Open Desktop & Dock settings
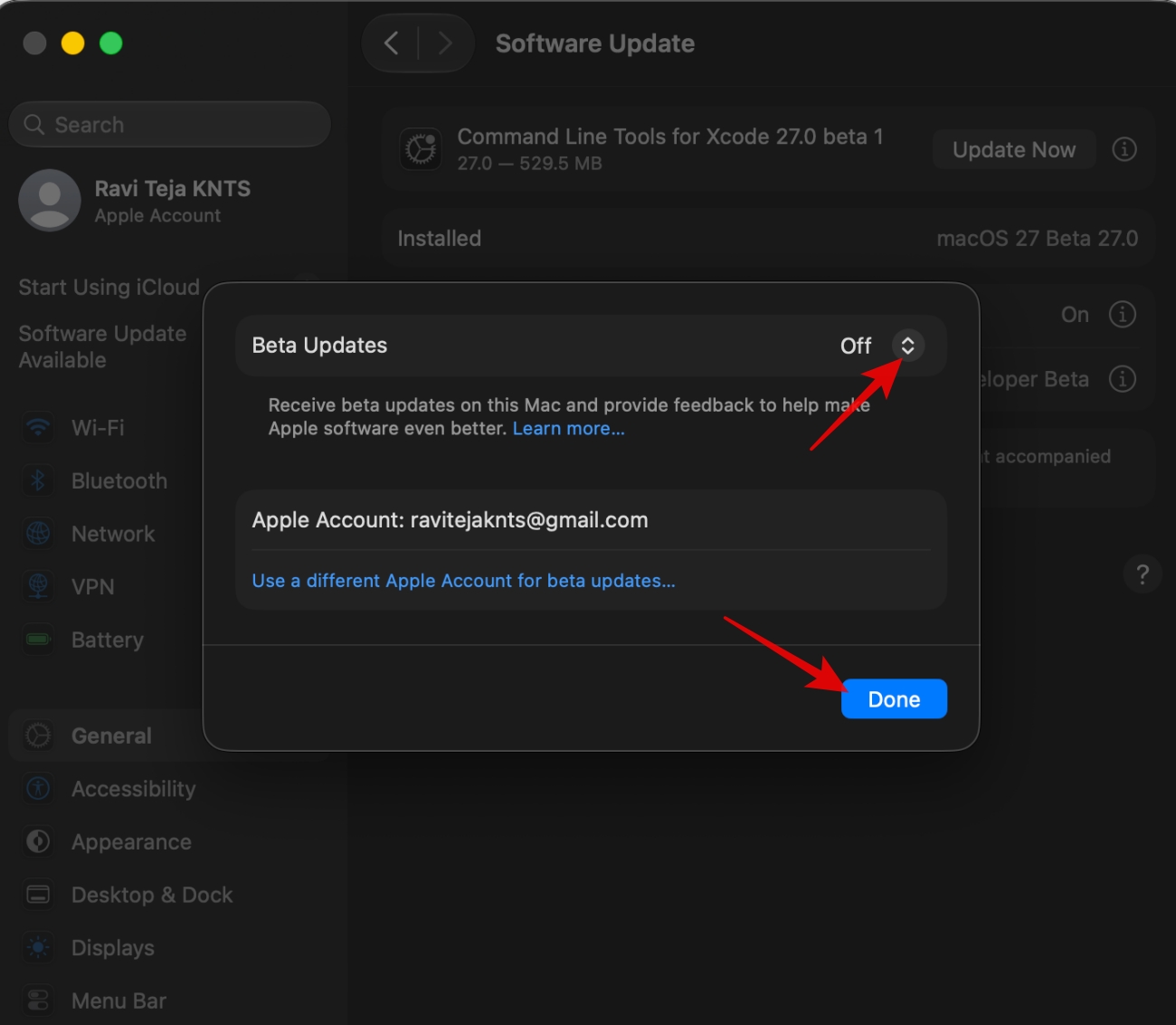 [152, 896]
